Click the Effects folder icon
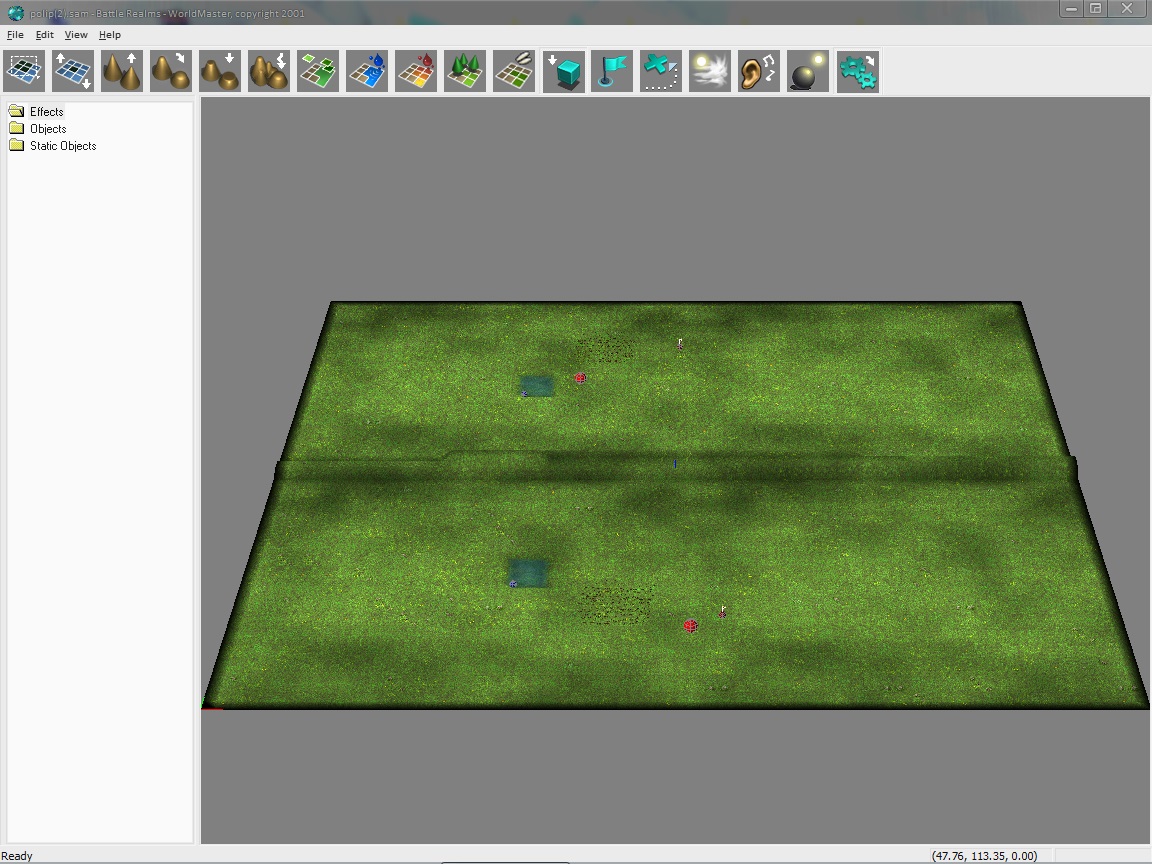The height and width of the screenshot is (864, 1152). coord(16,111)
